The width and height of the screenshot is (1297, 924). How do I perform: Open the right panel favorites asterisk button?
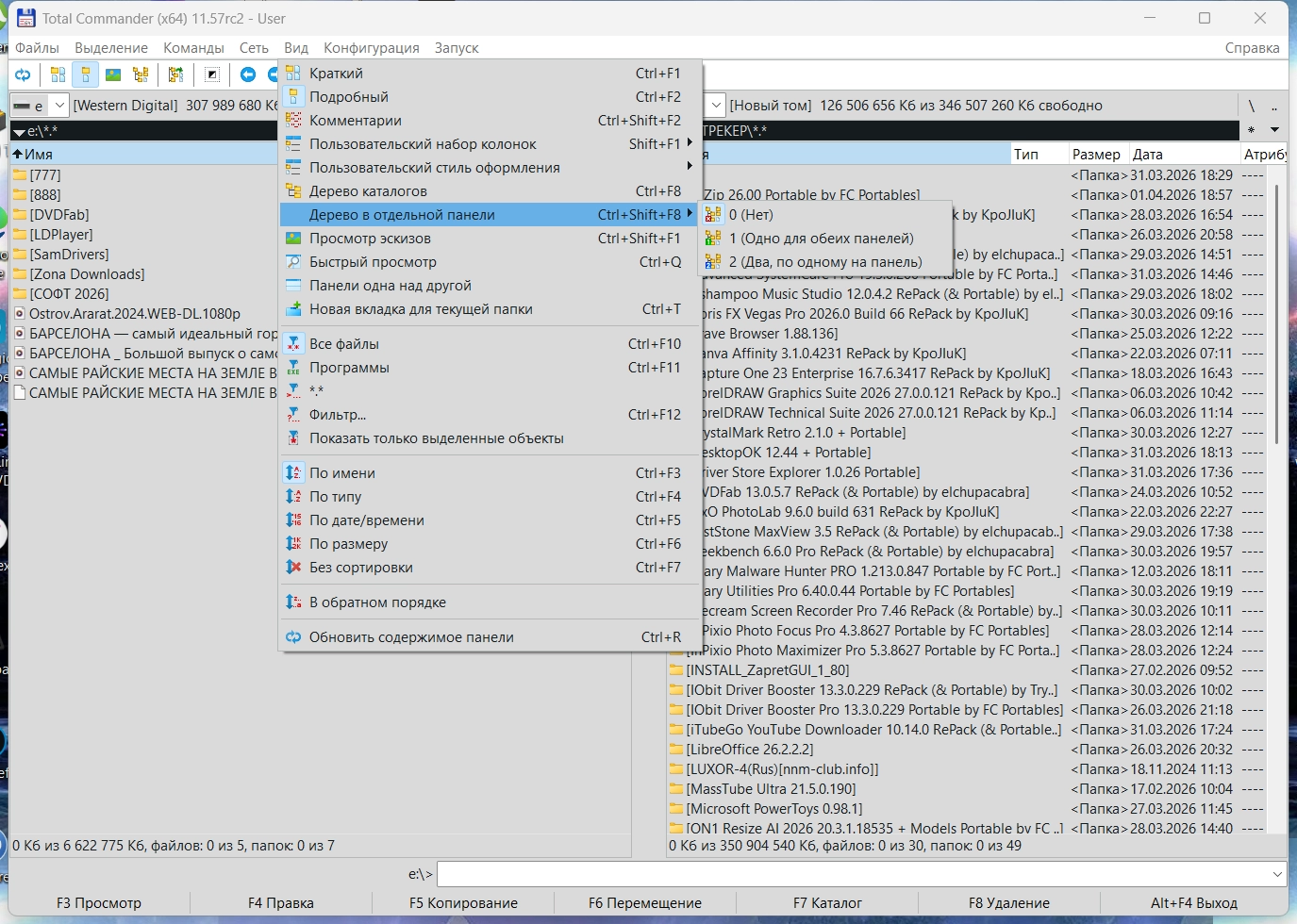pos(1252,130)
